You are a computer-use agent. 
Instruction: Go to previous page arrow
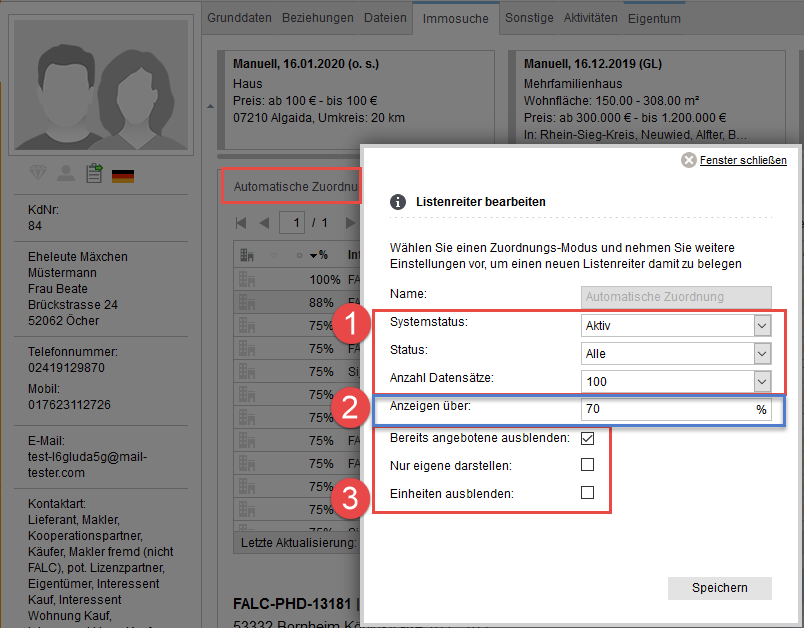264,222
